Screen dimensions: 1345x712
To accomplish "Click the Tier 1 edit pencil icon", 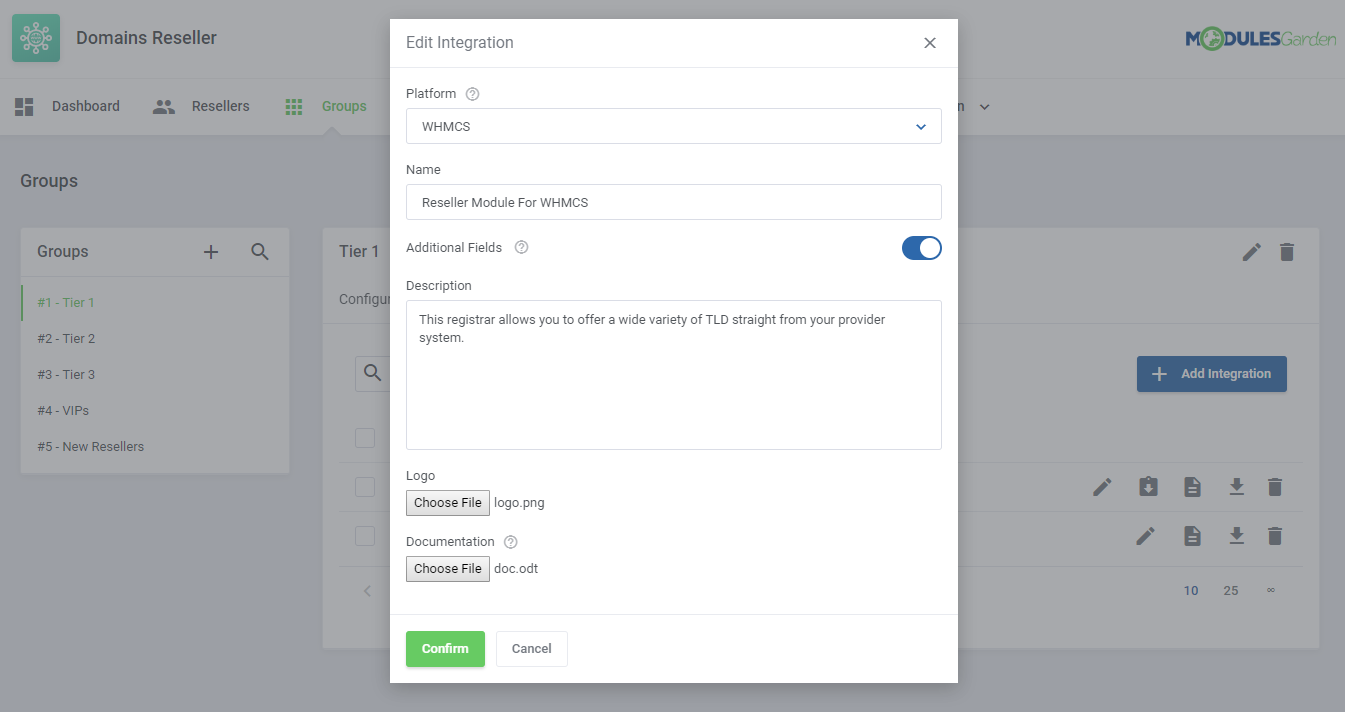I will pos(1251,252).
